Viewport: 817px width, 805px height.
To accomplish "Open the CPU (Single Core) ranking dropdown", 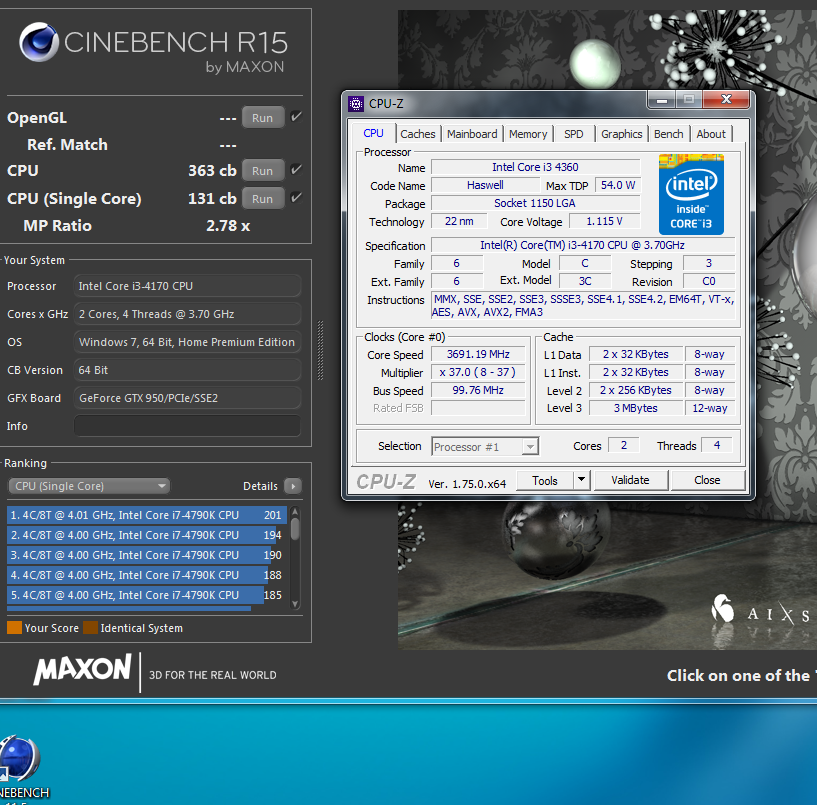I will [x=89, y=486].
